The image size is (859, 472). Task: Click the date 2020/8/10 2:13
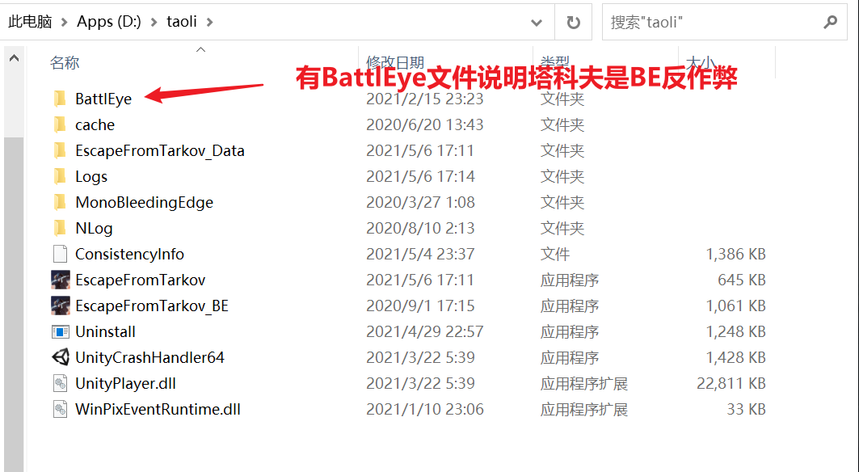point(420,228)
